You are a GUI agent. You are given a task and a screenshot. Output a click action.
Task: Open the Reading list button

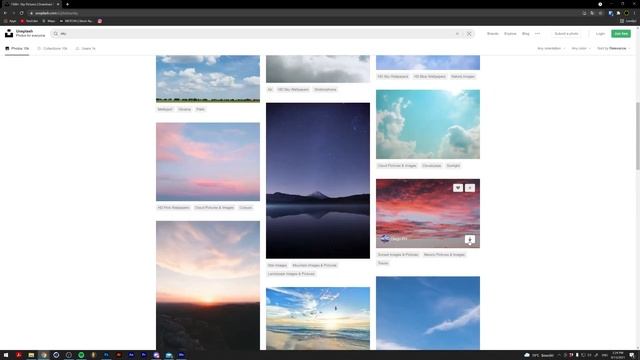coord(629,21)
